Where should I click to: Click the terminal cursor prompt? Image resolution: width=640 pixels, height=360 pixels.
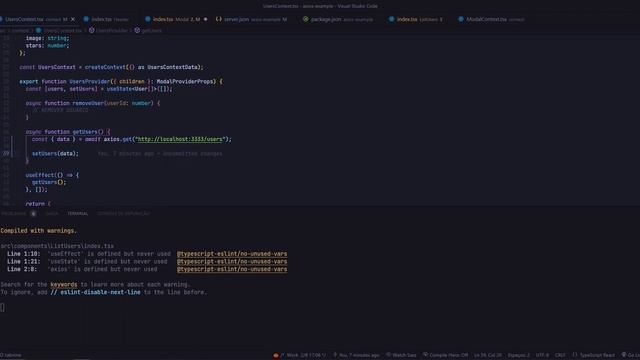click(2, 307)
